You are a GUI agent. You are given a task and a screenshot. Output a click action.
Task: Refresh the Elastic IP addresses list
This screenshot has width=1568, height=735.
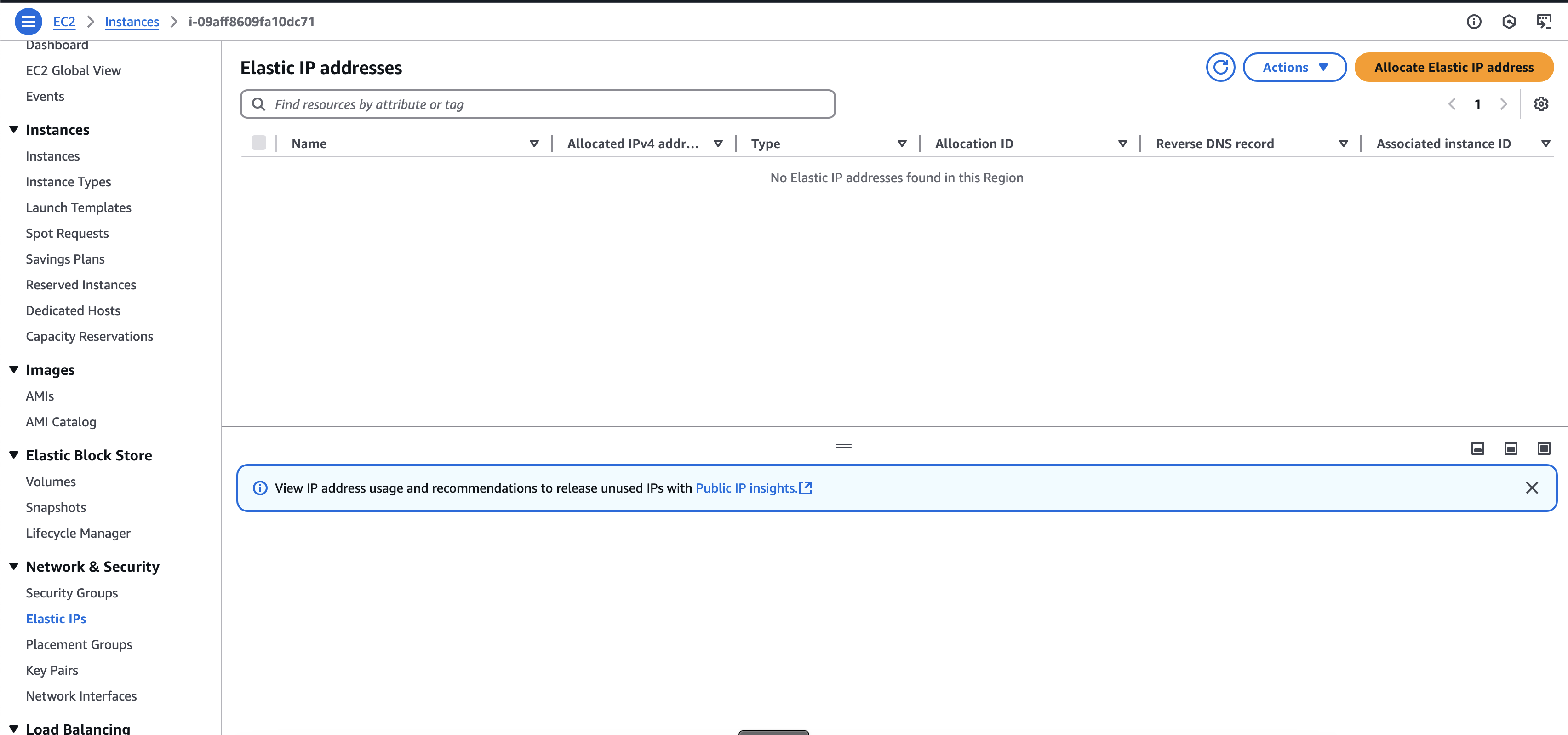pos(1220,68)
